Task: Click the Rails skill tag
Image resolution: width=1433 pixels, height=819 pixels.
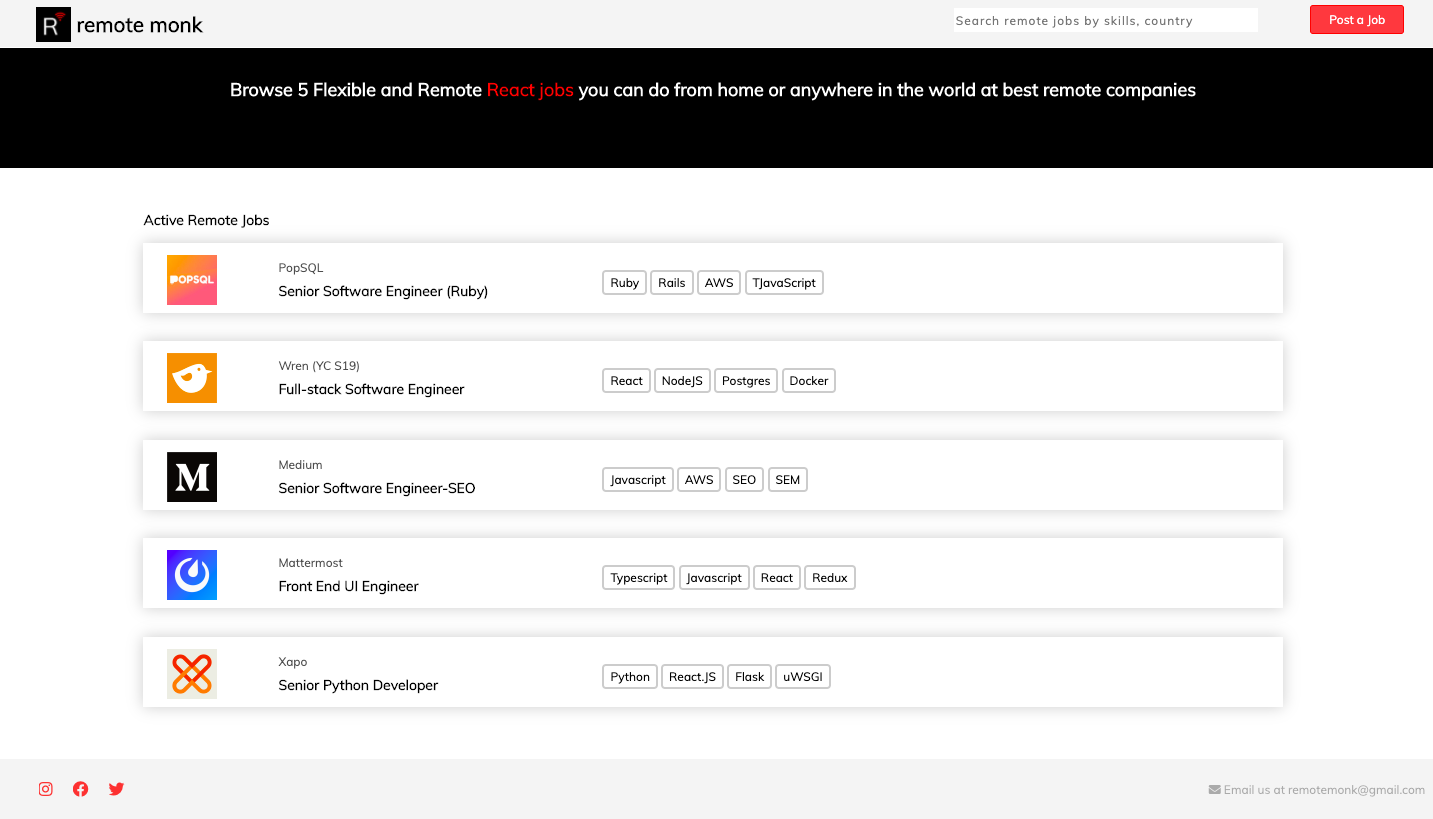Action: point(672,283)
